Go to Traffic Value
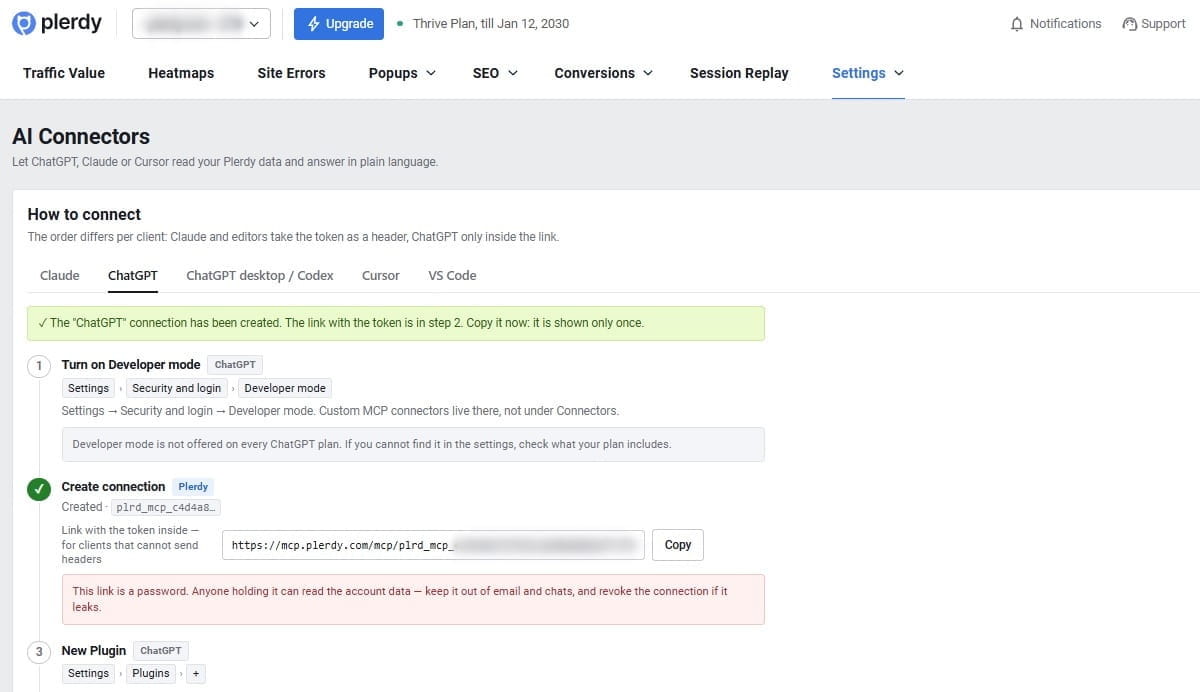The width and height of the screenshot is (1200, 692). 64,73
